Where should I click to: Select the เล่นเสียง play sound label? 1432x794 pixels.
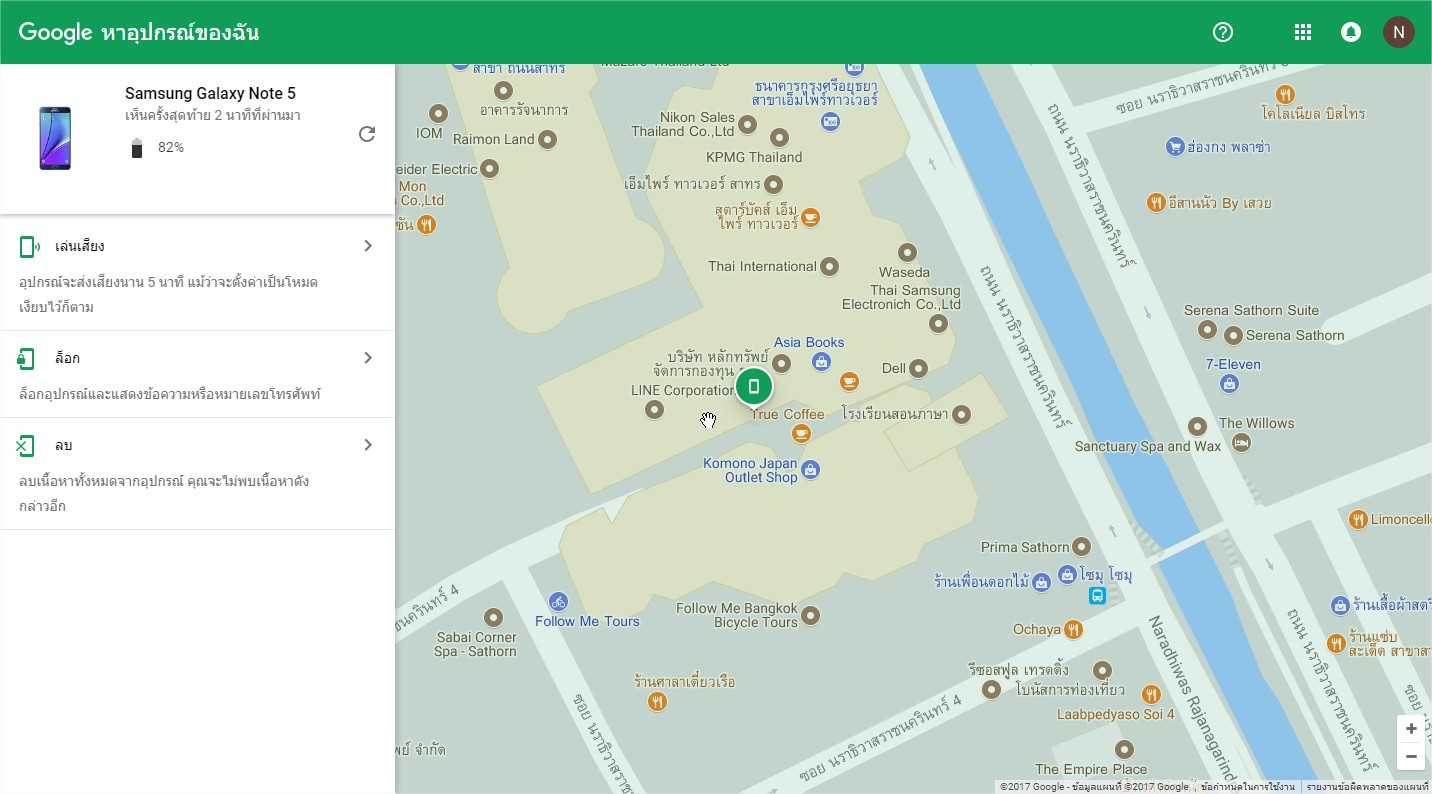pos(80,246)
